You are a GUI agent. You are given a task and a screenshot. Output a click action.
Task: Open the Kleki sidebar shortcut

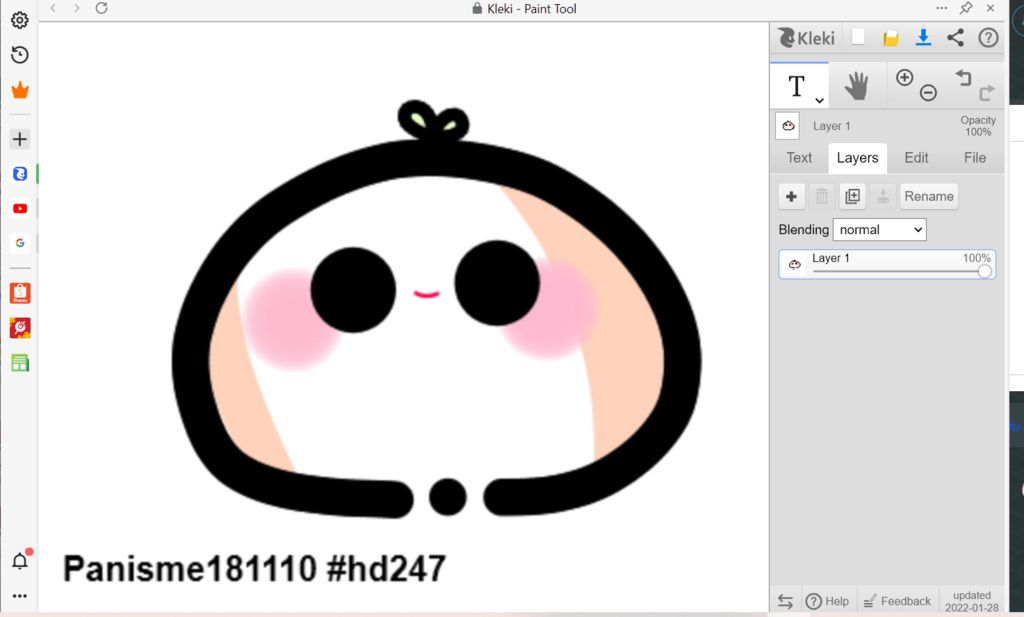click(20, 174)
